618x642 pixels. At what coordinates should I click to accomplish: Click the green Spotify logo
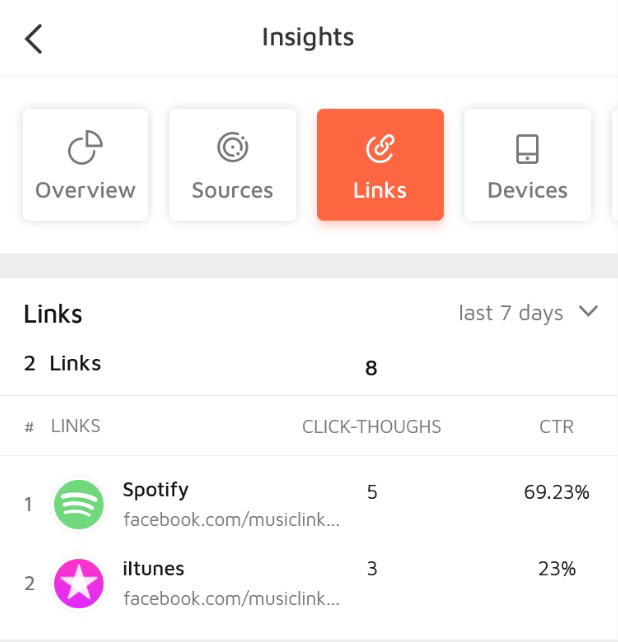(x=80, y=504)
